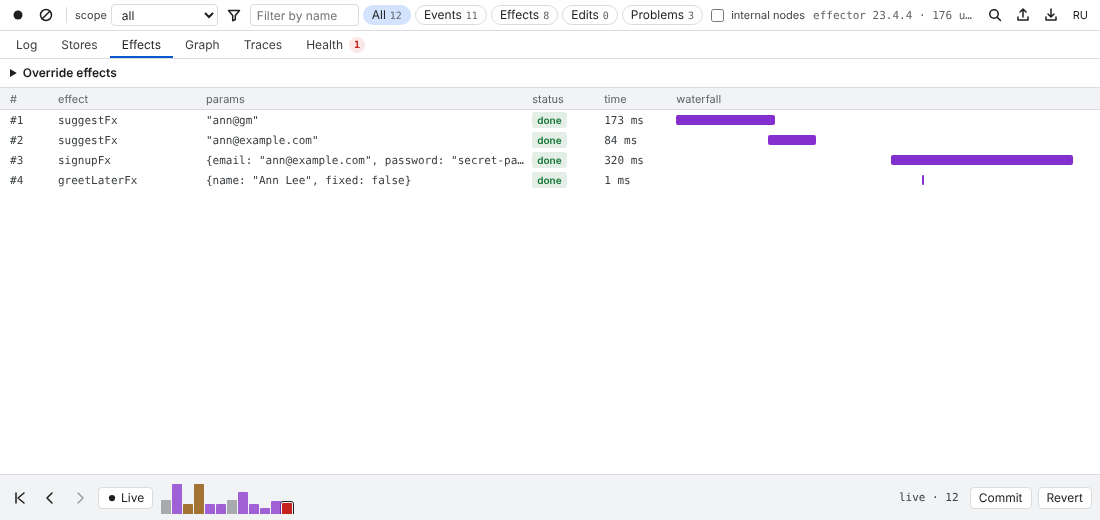The height and width of the screenshot is (520, 1100).
Task: Click the effect column header
Action: click(x=73, y=99)
